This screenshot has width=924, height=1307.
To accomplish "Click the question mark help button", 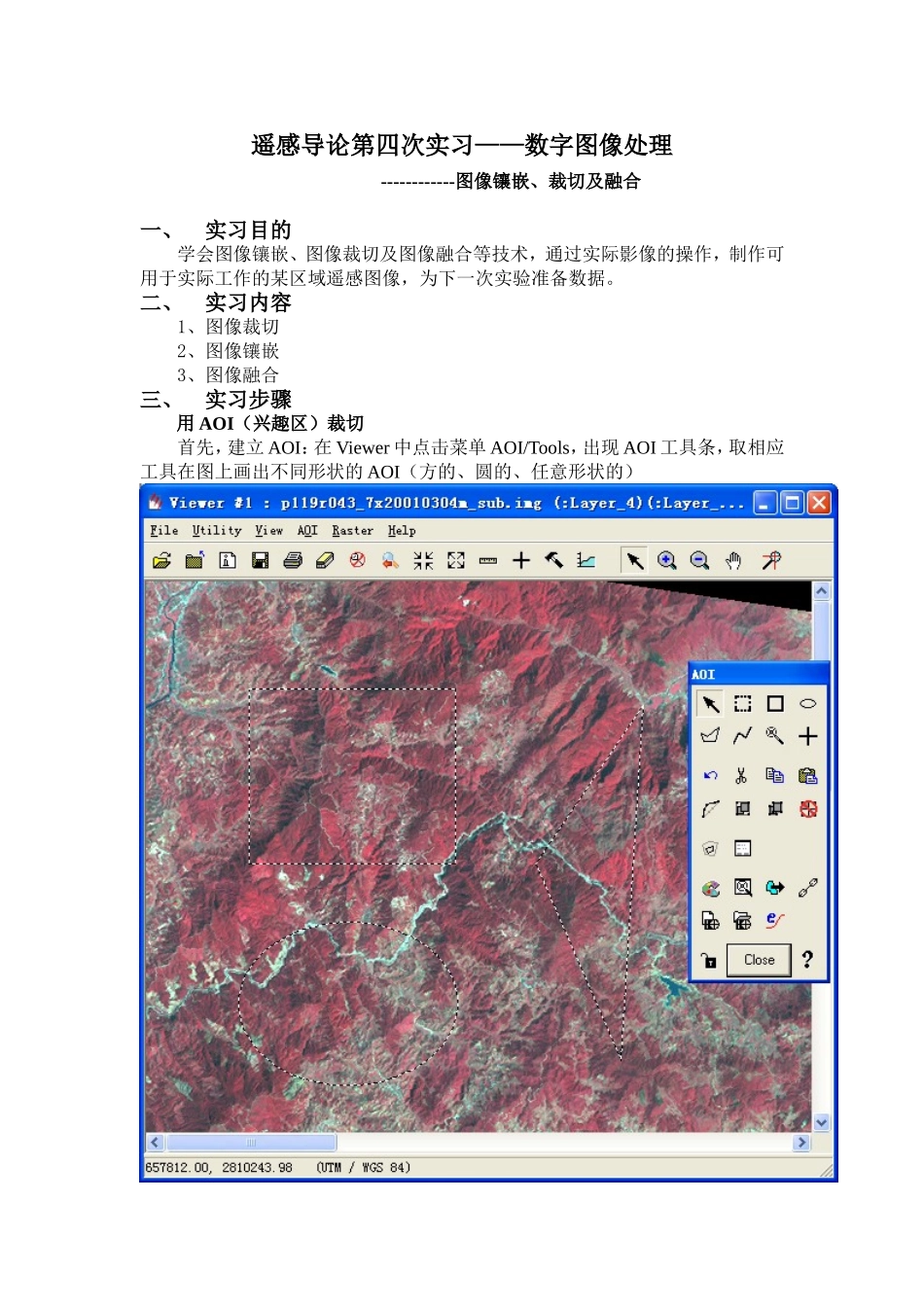I will click(x=807, y=960).
